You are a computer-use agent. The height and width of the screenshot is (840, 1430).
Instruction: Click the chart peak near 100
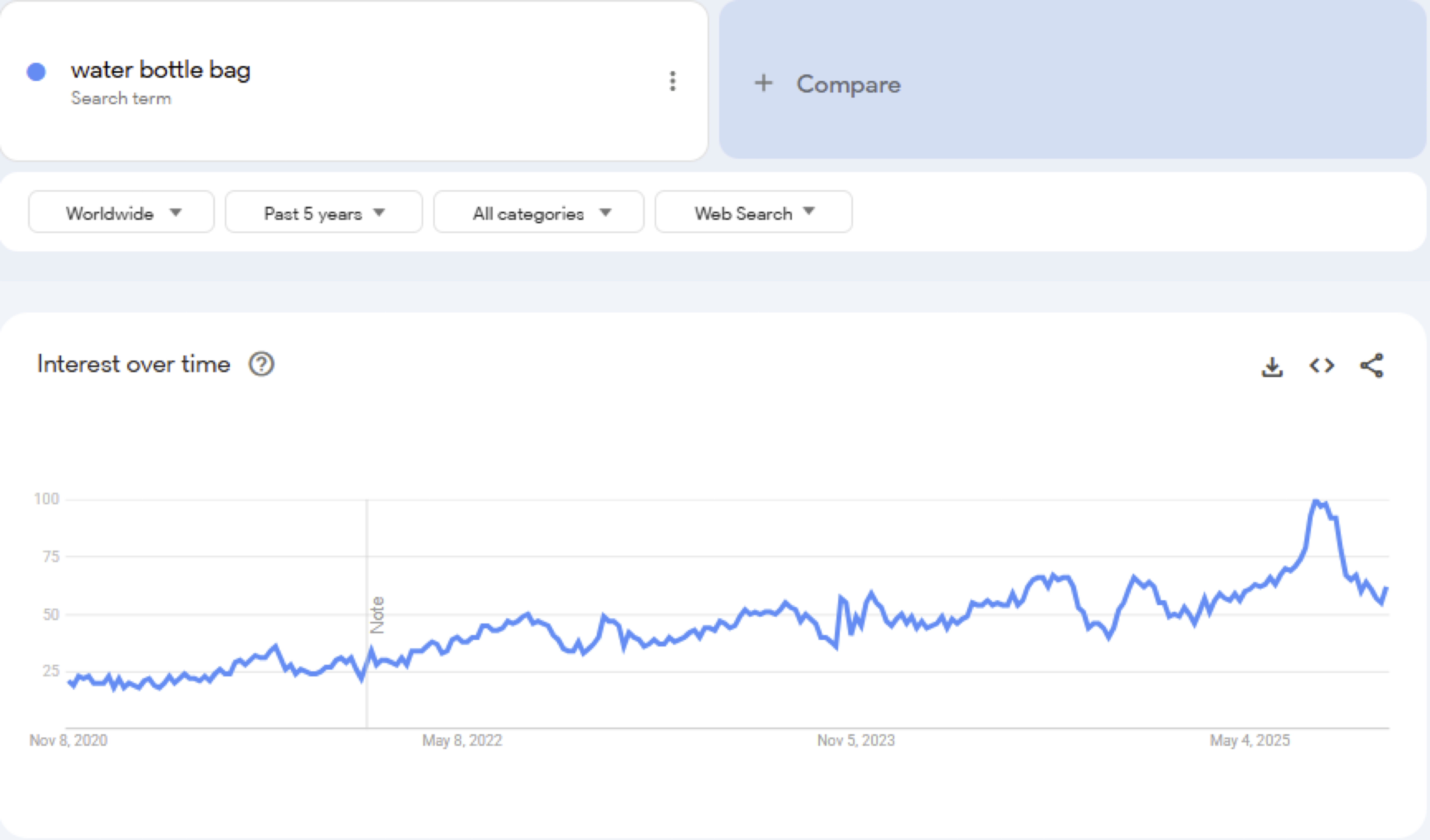[x=1315, y=501]
